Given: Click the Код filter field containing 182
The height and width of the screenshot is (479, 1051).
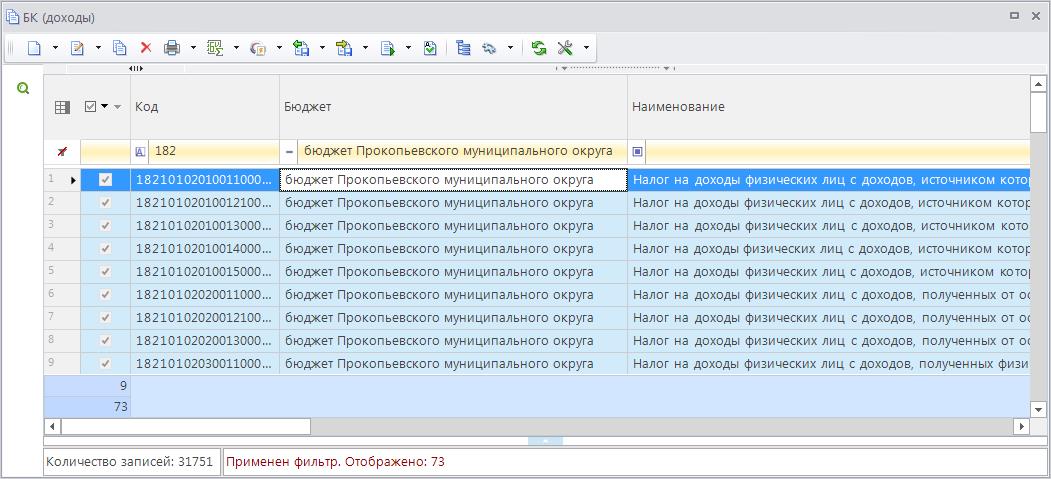Looking at the screenshot, I should coord(214,152).
